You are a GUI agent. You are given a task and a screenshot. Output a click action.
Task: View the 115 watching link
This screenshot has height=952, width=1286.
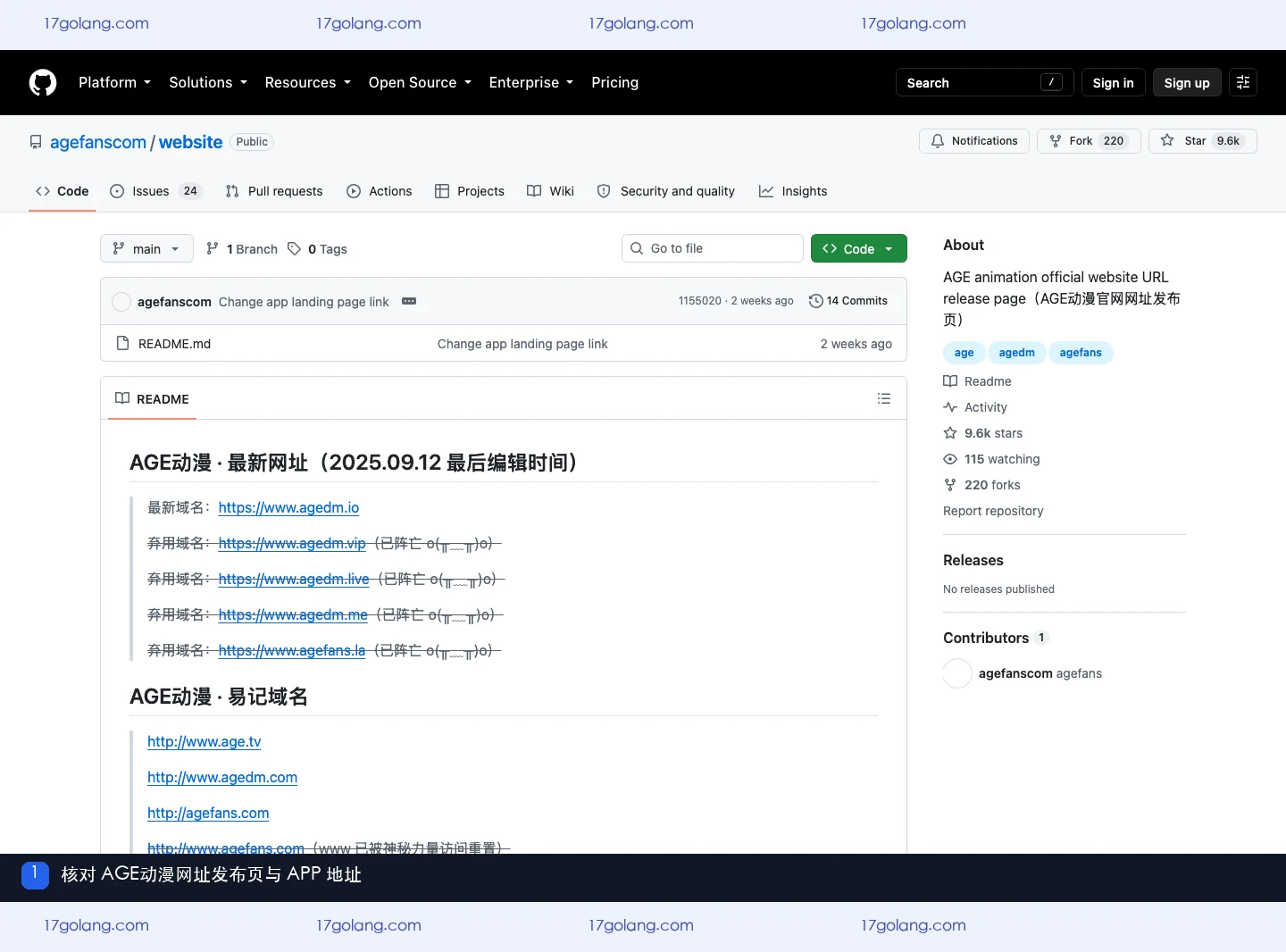coord(992,459)
